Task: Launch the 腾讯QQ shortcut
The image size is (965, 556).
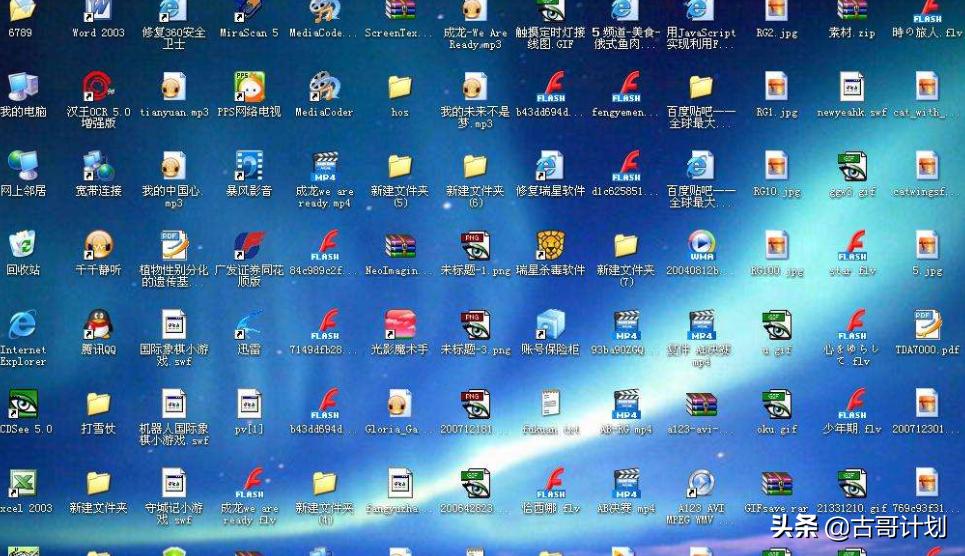Action: 98,324
